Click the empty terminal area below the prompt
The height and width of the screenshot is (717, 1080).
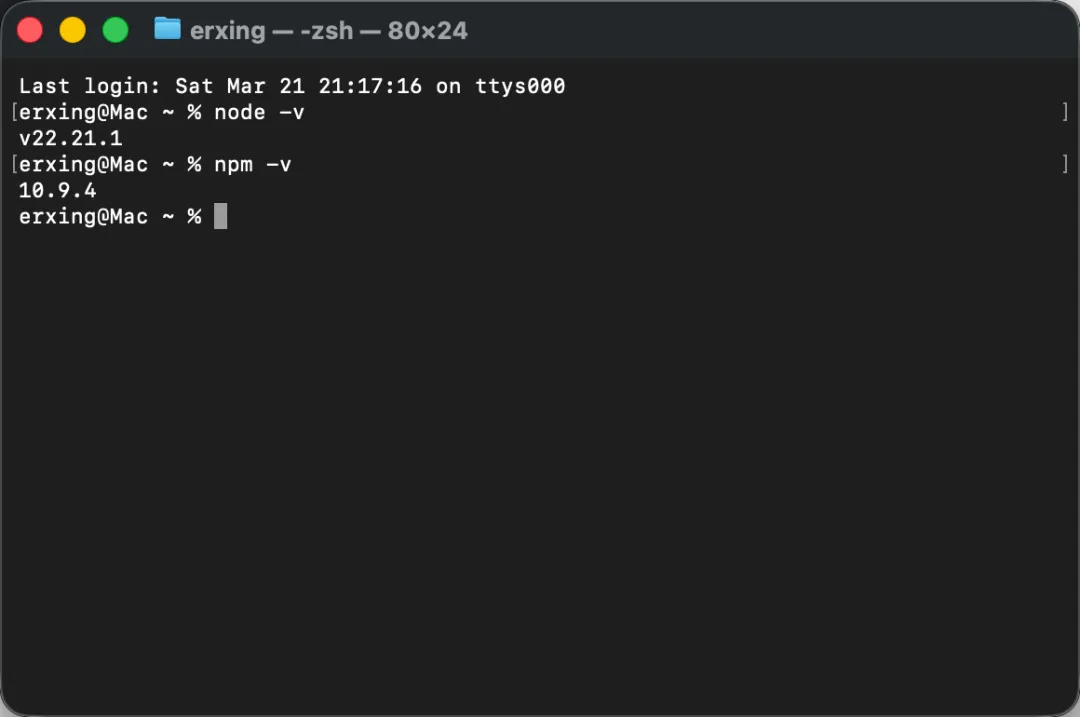coord(540,468)
